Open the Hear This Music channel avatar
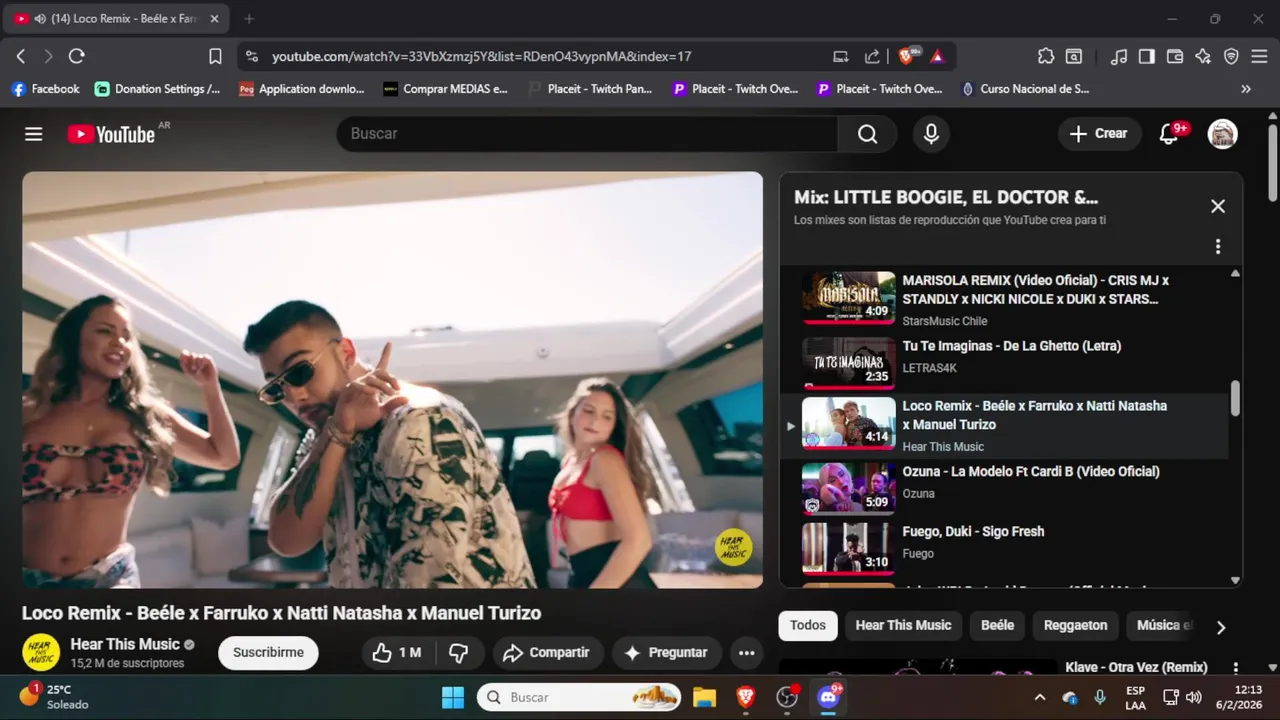Image resolution: width=1280 pixels, height=720 pixels. coord(41,653)
